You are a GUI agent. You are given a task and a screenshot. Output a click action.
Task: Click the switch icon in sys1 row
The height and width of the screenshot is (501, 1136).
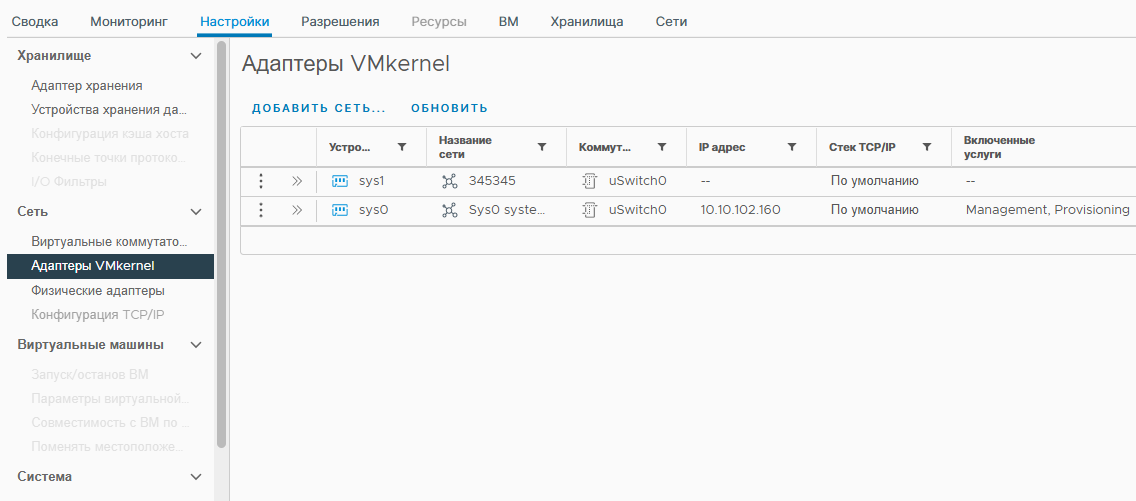point(590,181)
